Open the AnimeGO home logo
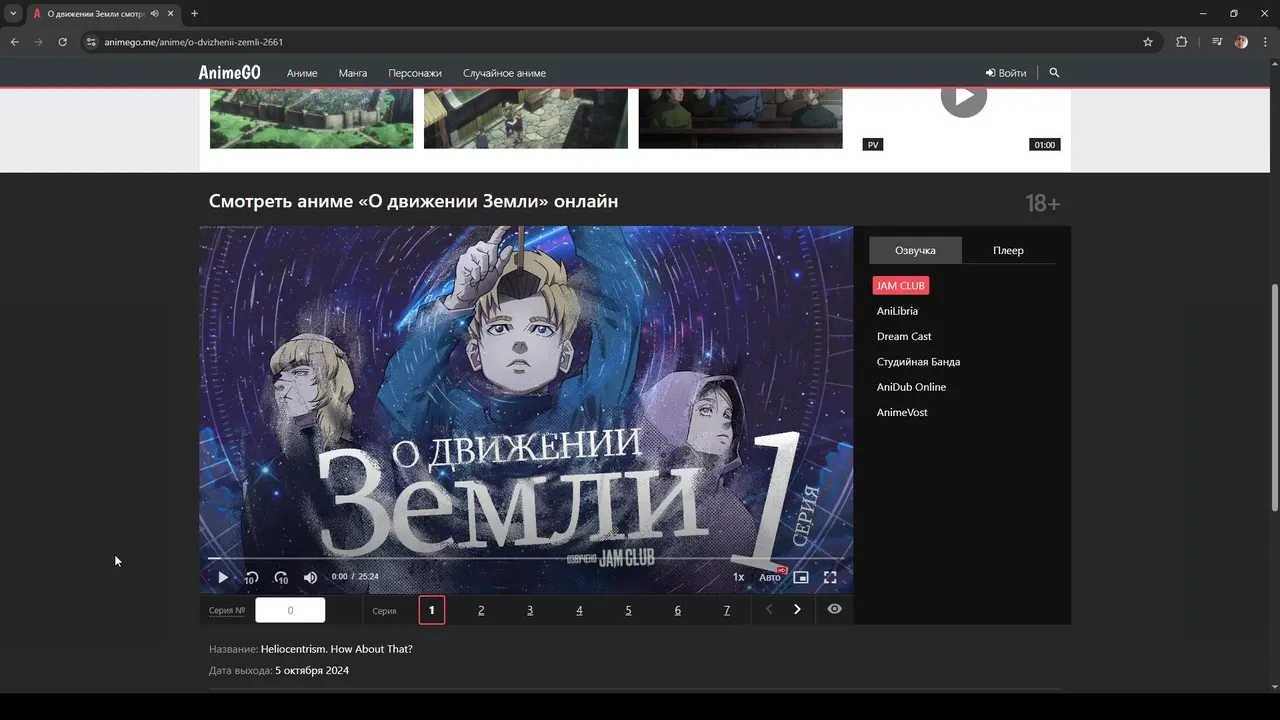 click(229, 73)
